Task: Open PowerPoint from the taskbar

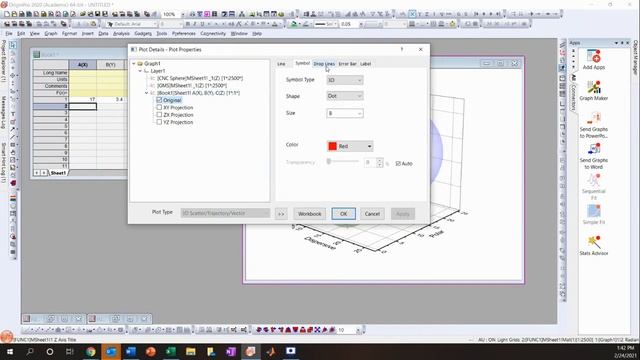Action: click(x=151, y=351)
